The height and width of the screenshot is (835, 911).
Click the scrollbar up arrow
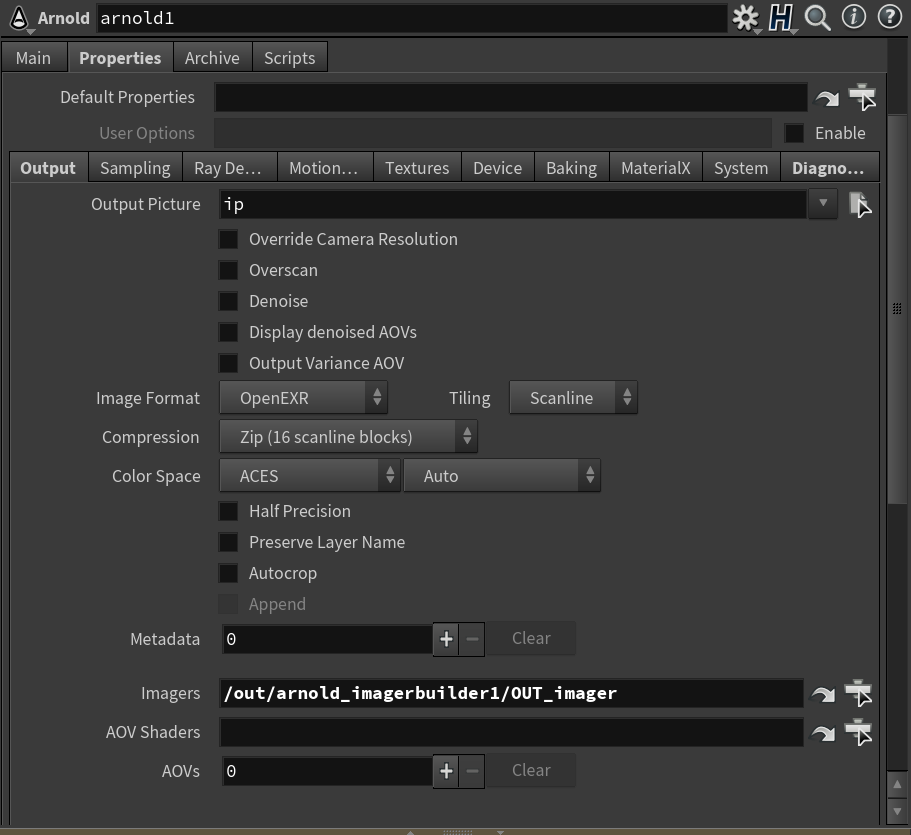(897, 785)
